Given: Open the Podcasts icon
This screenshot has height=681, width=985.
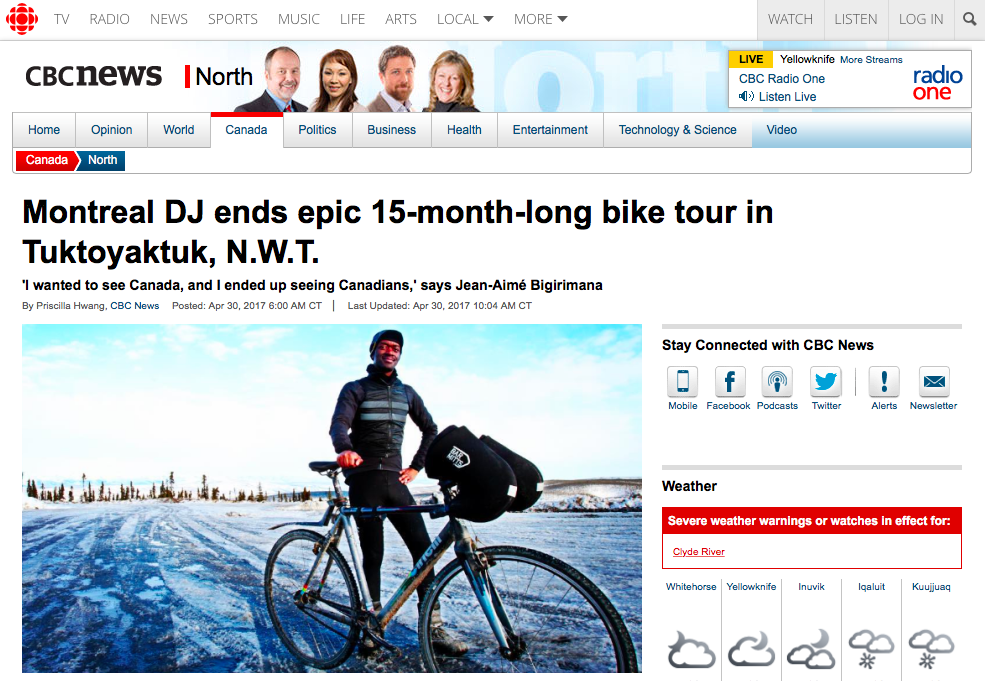Looking at the screenshot, I should point(777,381).
